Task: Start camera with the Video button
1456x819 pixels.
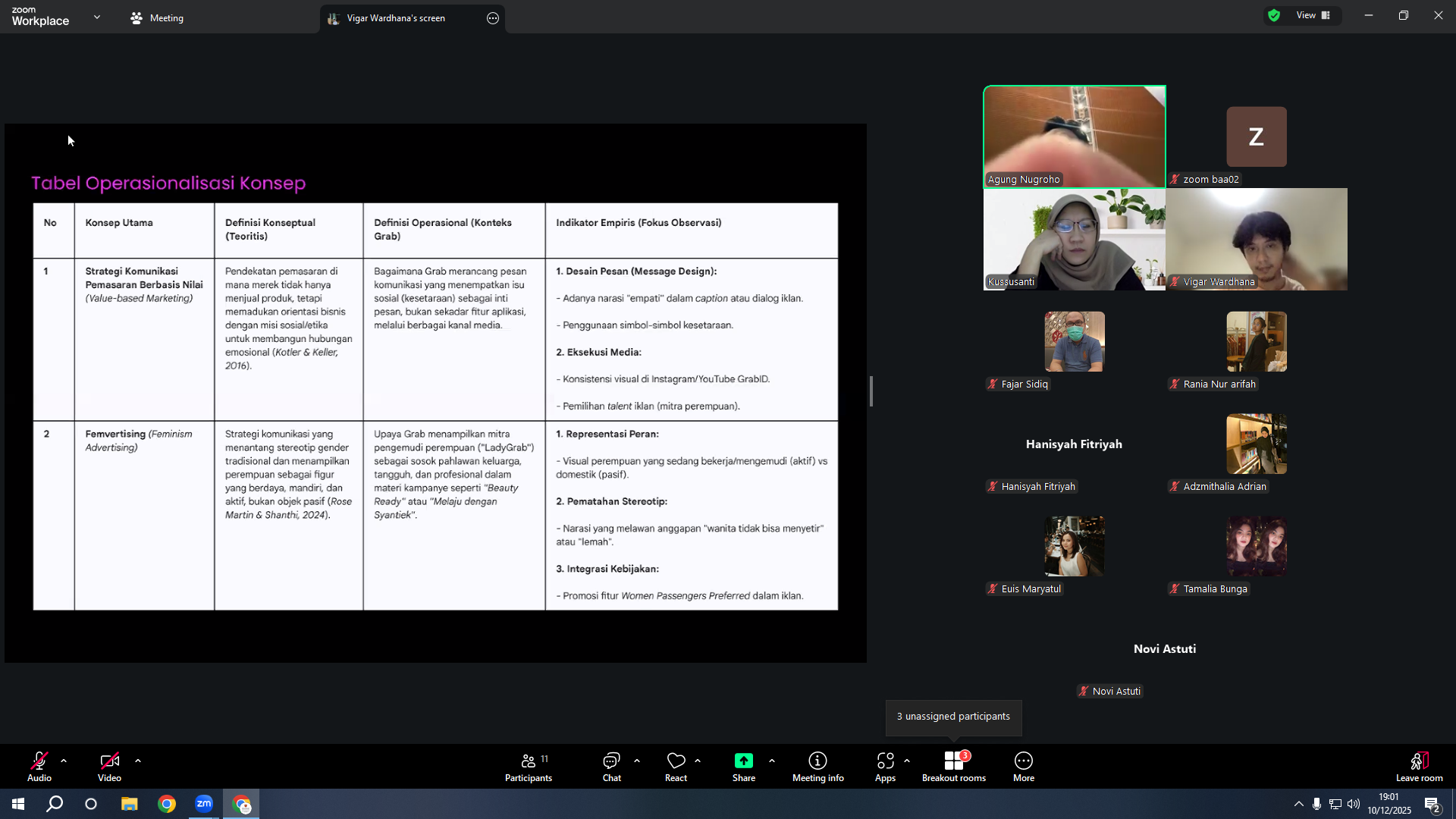Action: 109,767
